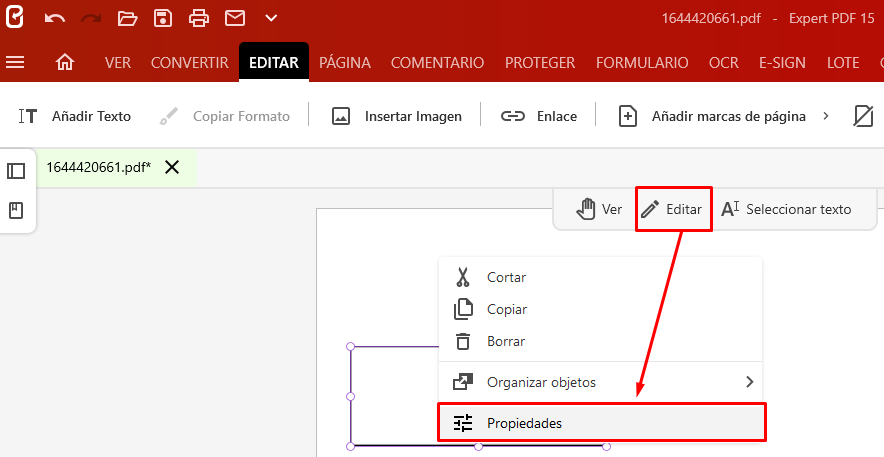The height and width of the screenshot is (457, 884).
Task: Choose Copiar from context menu
Action: click(600, 309)
